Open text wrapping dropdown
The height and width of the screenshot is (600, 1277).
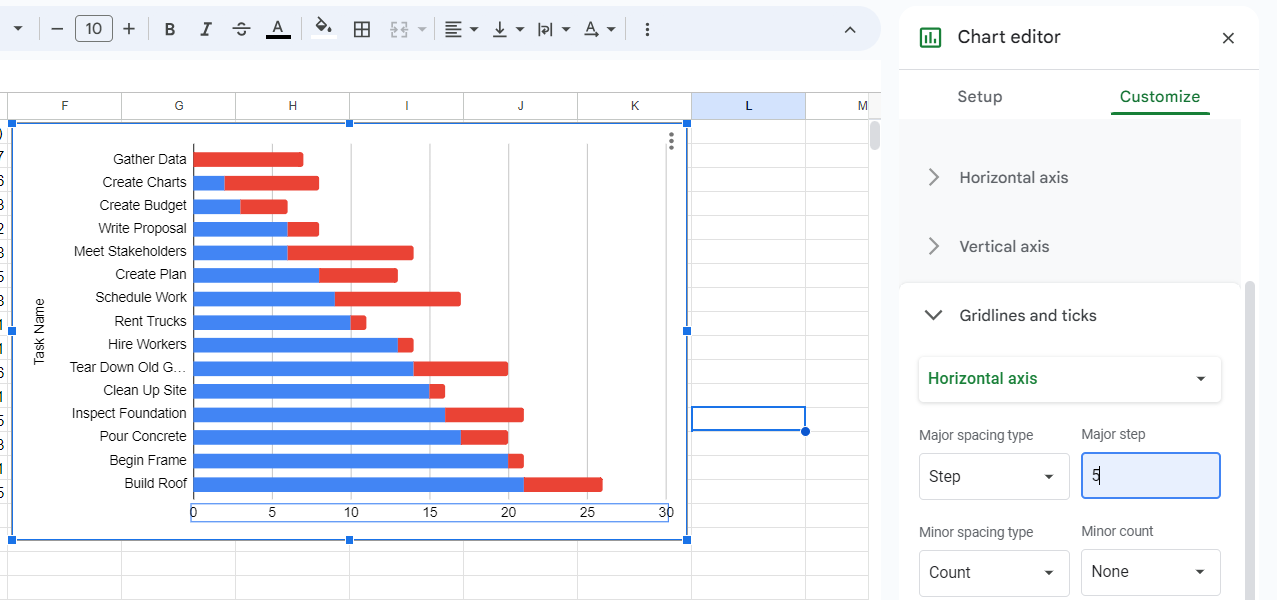(553, 29)
